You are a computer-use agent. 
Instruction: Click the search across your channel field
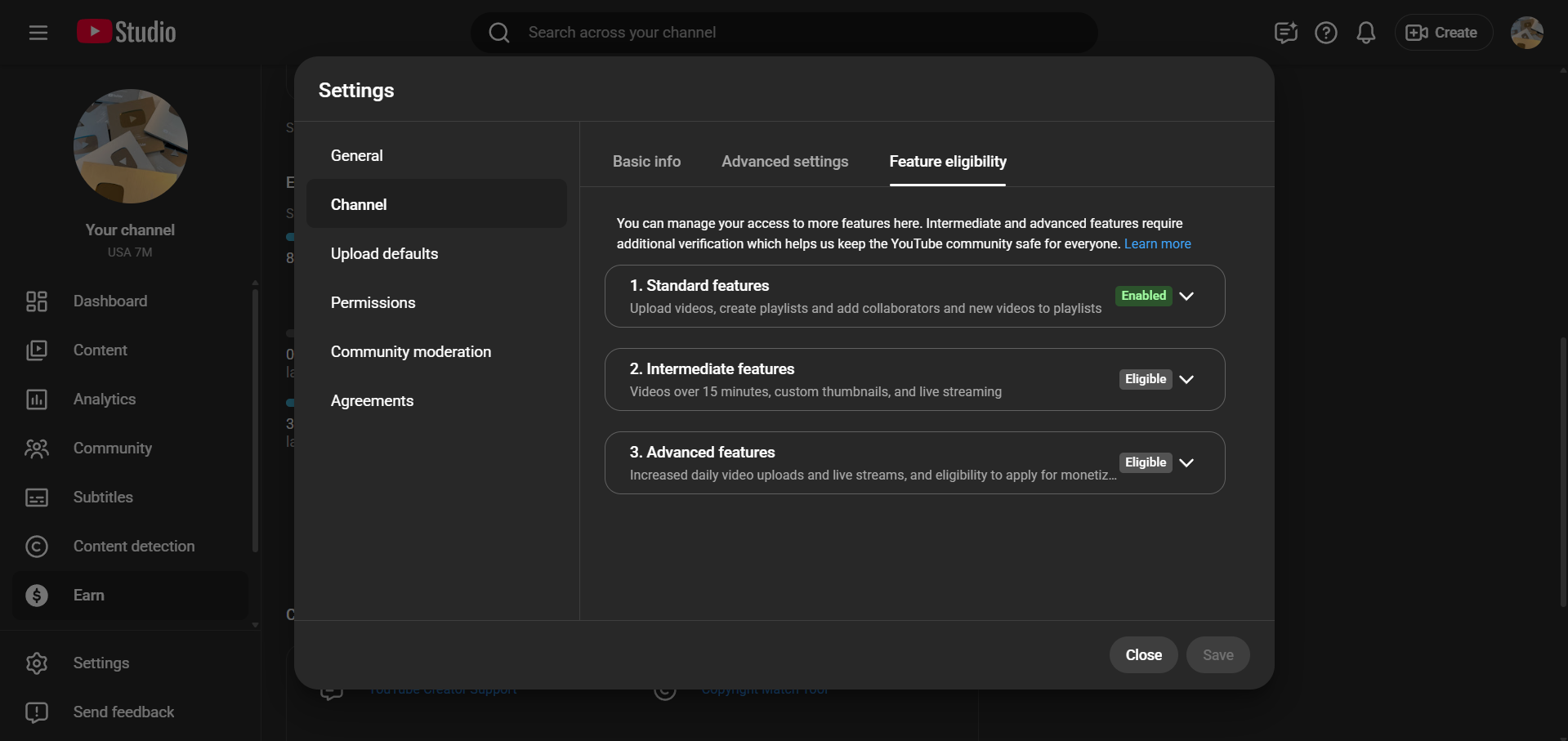784,33
